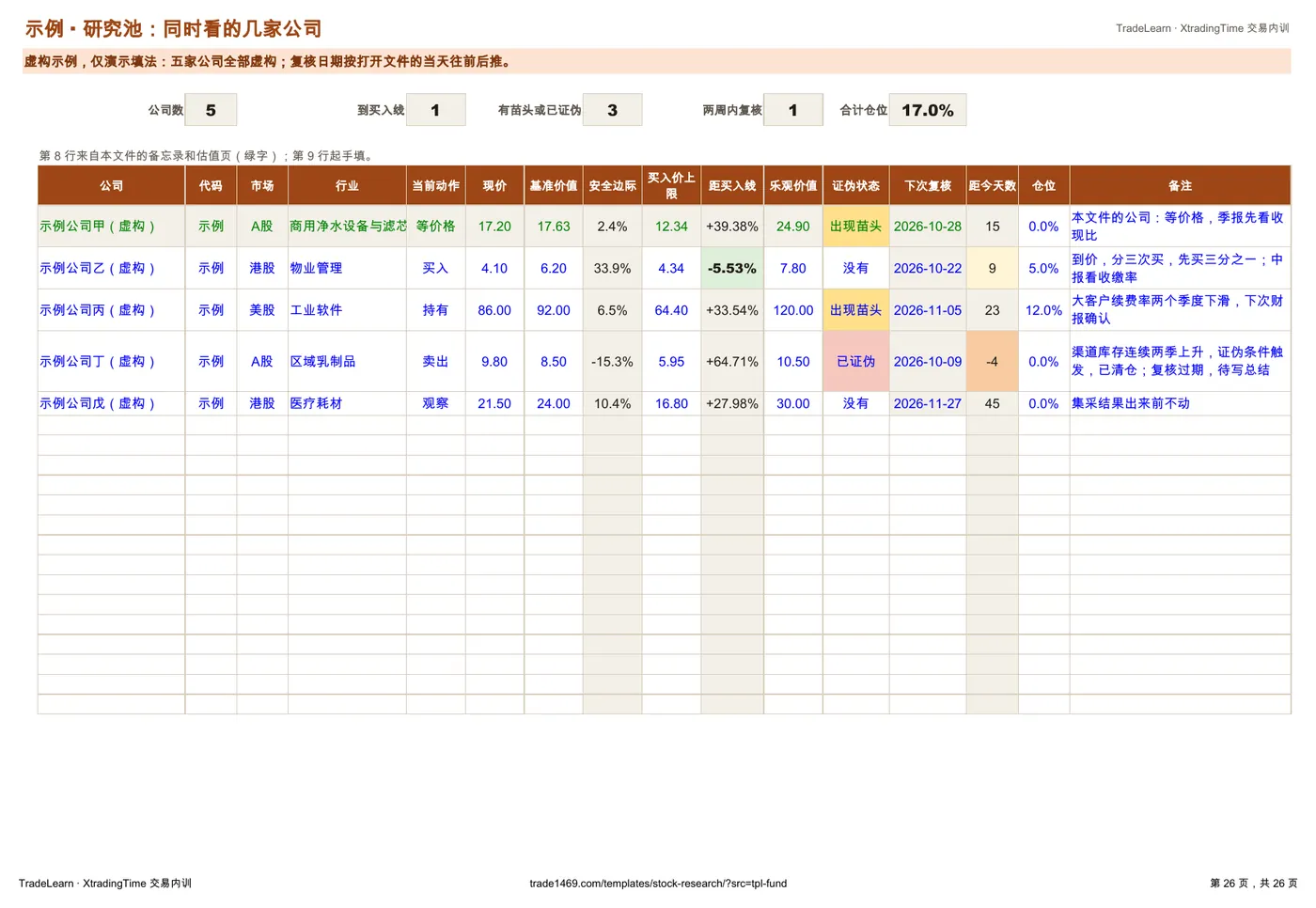Select 出现苗头 status in 示例公司丙 row
This screenshot has height=908, width=1316.
coord(855,310)
